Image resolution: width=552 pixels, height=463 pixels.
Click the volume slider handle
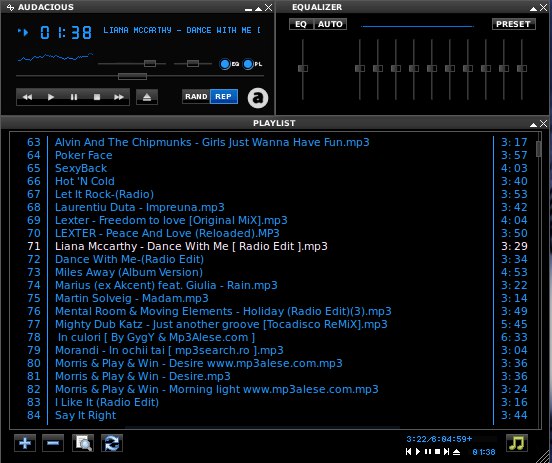pos(150,64)
